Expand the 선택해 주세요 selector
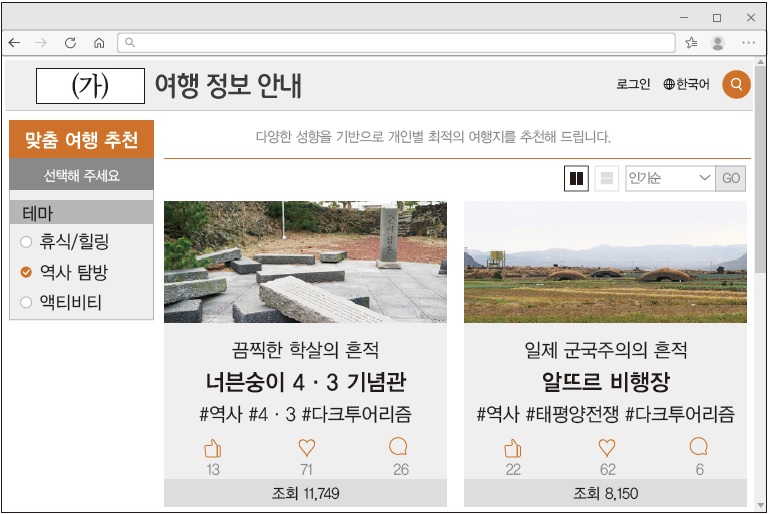Image resolution: width=770 pixels, height=514 pixels. [81, 176]
